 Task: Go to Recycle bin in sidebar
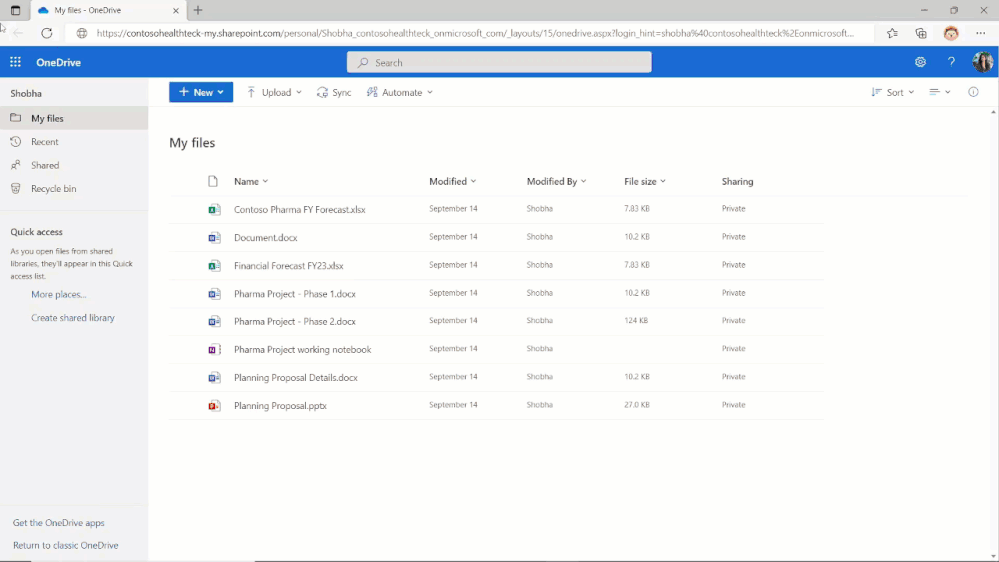pos(53,188)
